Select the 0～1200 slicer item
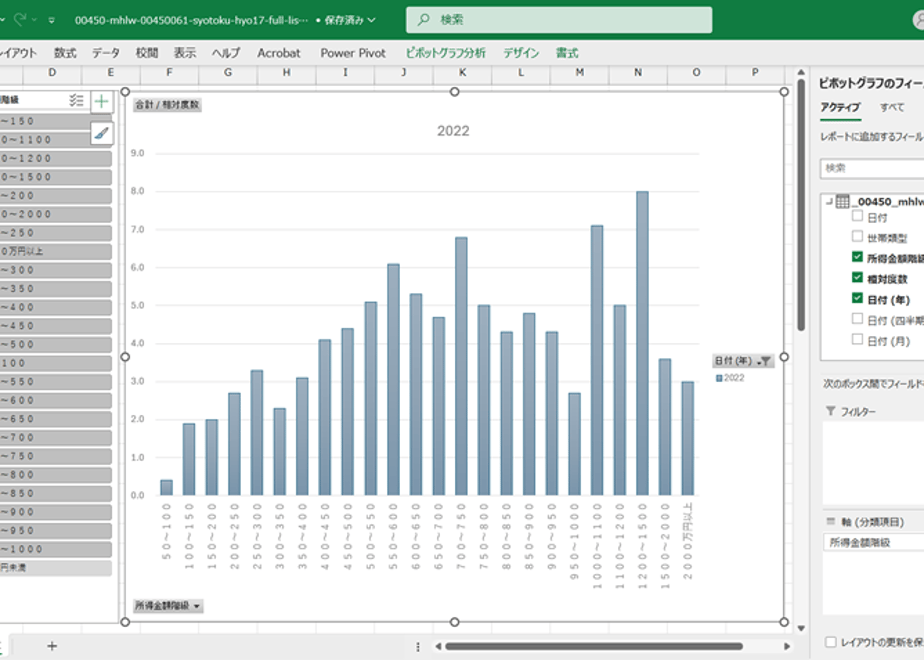Screen dimensions: 924x660 tap(55, 159)
